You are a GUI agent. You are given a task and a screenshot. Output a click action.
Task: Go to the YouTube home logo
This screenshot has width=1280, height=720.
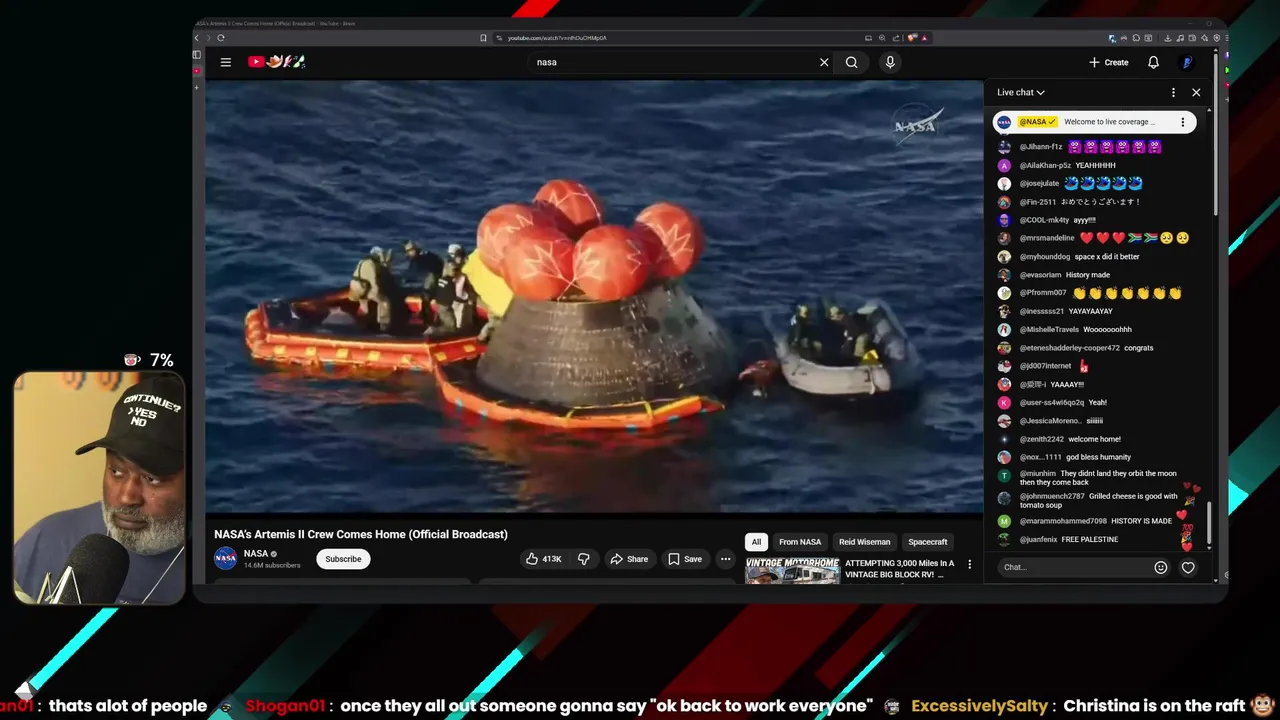point(276,62)
